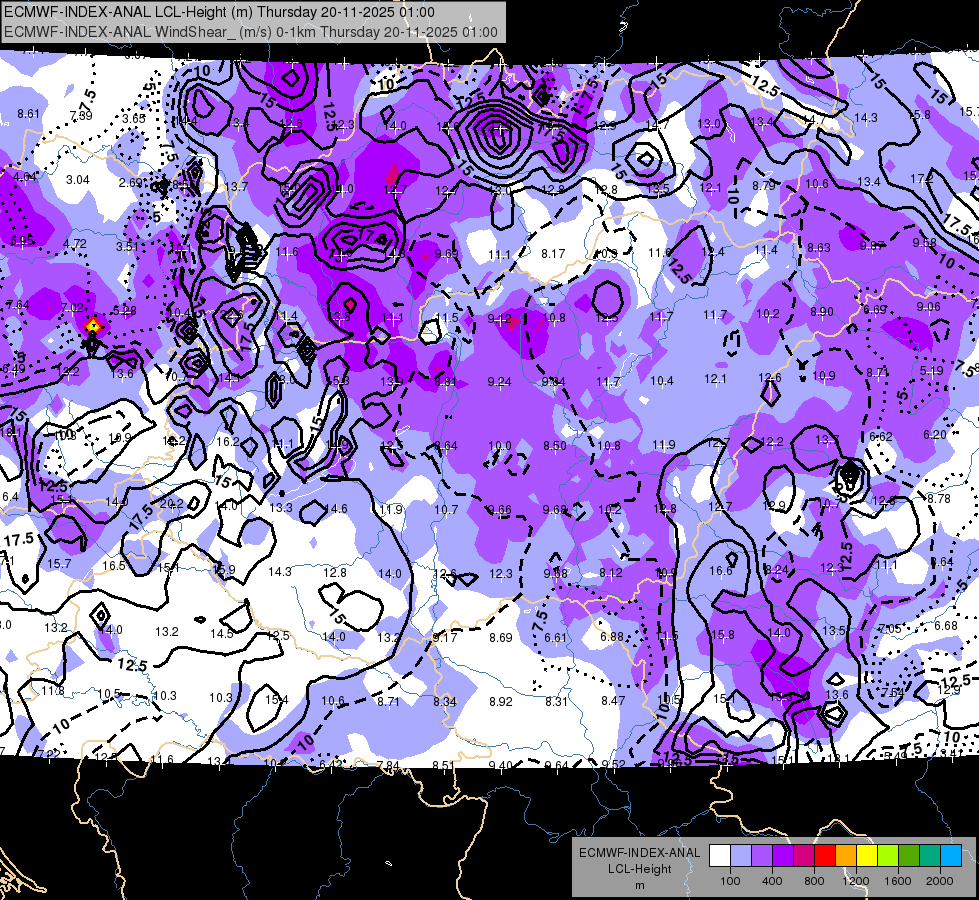Click the wind shear value 6.20
The image size is (979, 900).
[x=935, y=435]
